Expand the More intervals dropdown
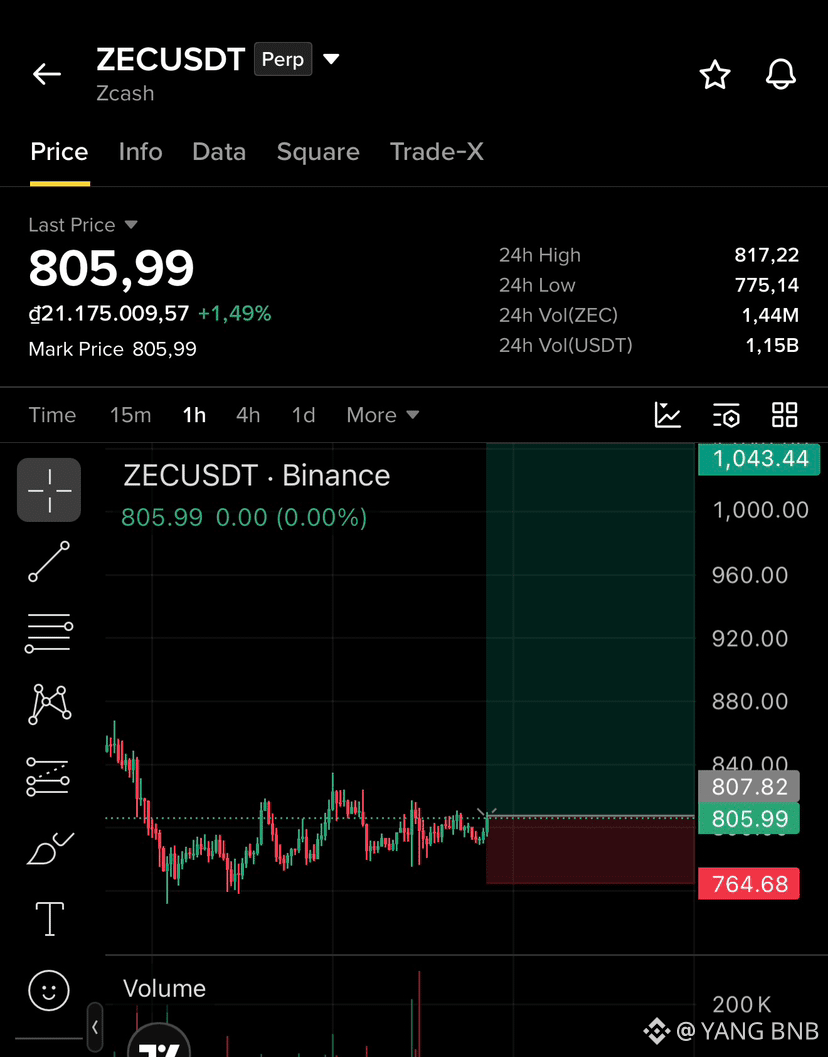 pos(383,415)
